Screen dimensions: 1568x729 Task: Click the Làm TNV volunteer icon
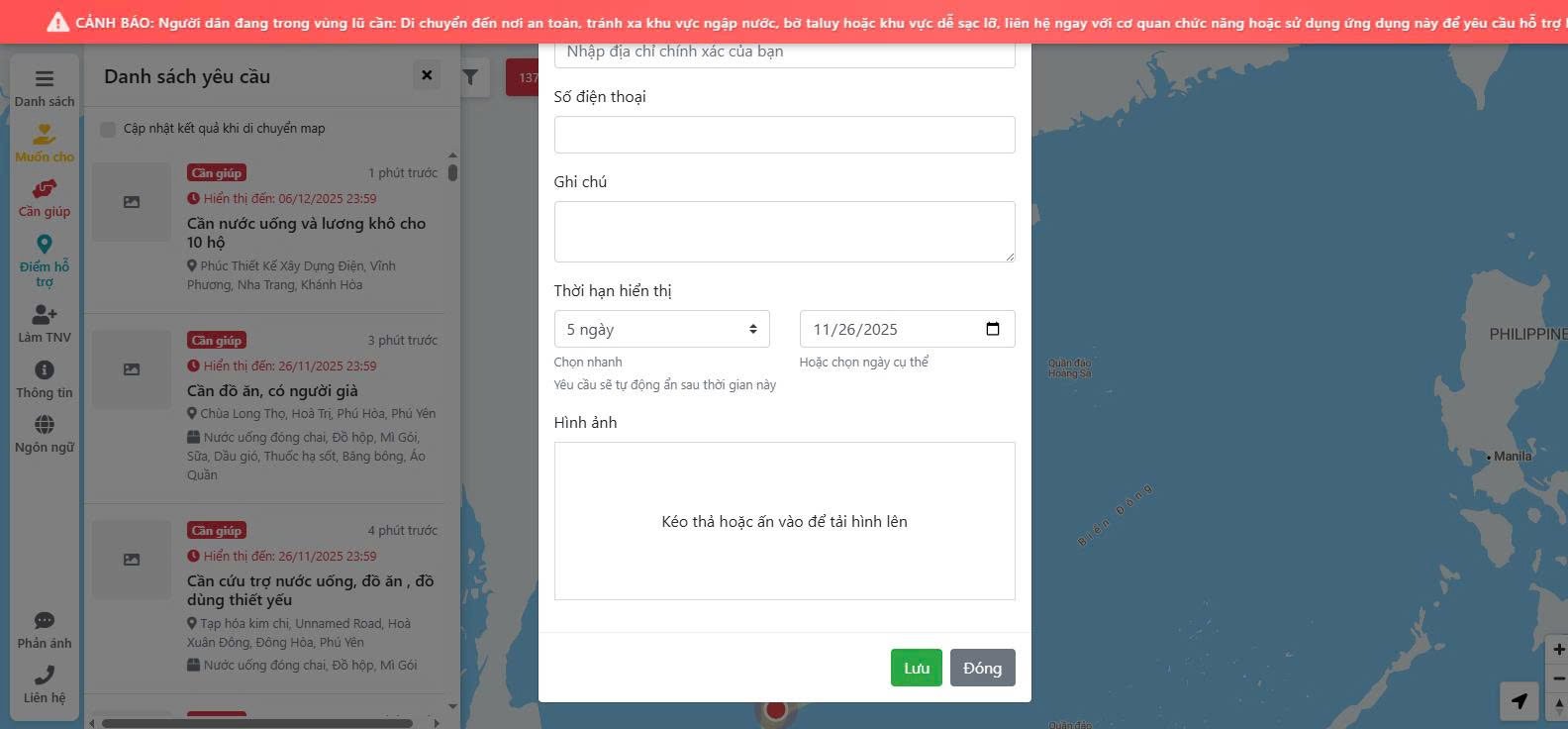pos(45,315)
